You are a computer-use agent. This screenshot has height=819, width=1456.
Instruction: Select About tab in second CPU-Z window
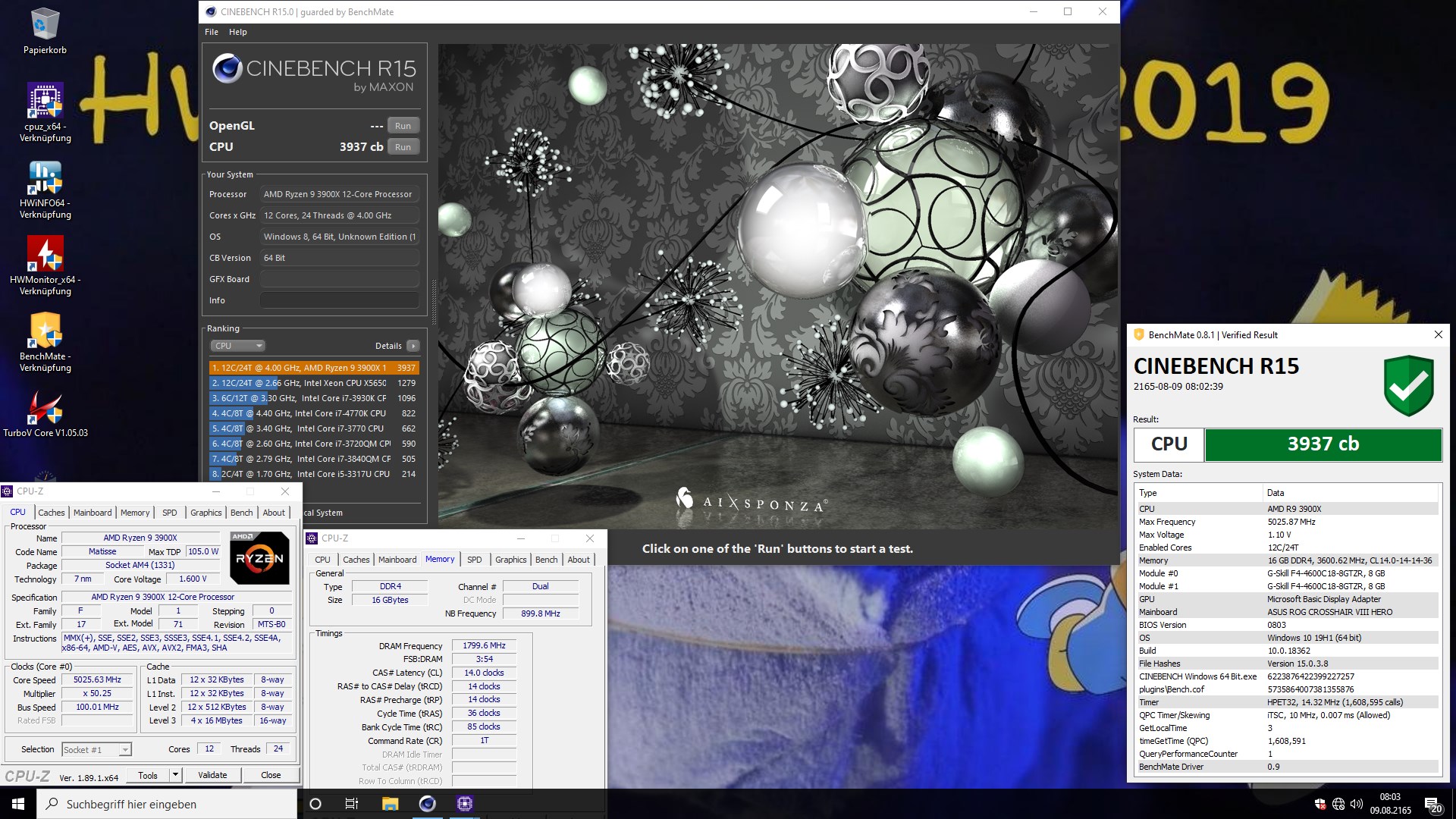(x=579, y=560)
